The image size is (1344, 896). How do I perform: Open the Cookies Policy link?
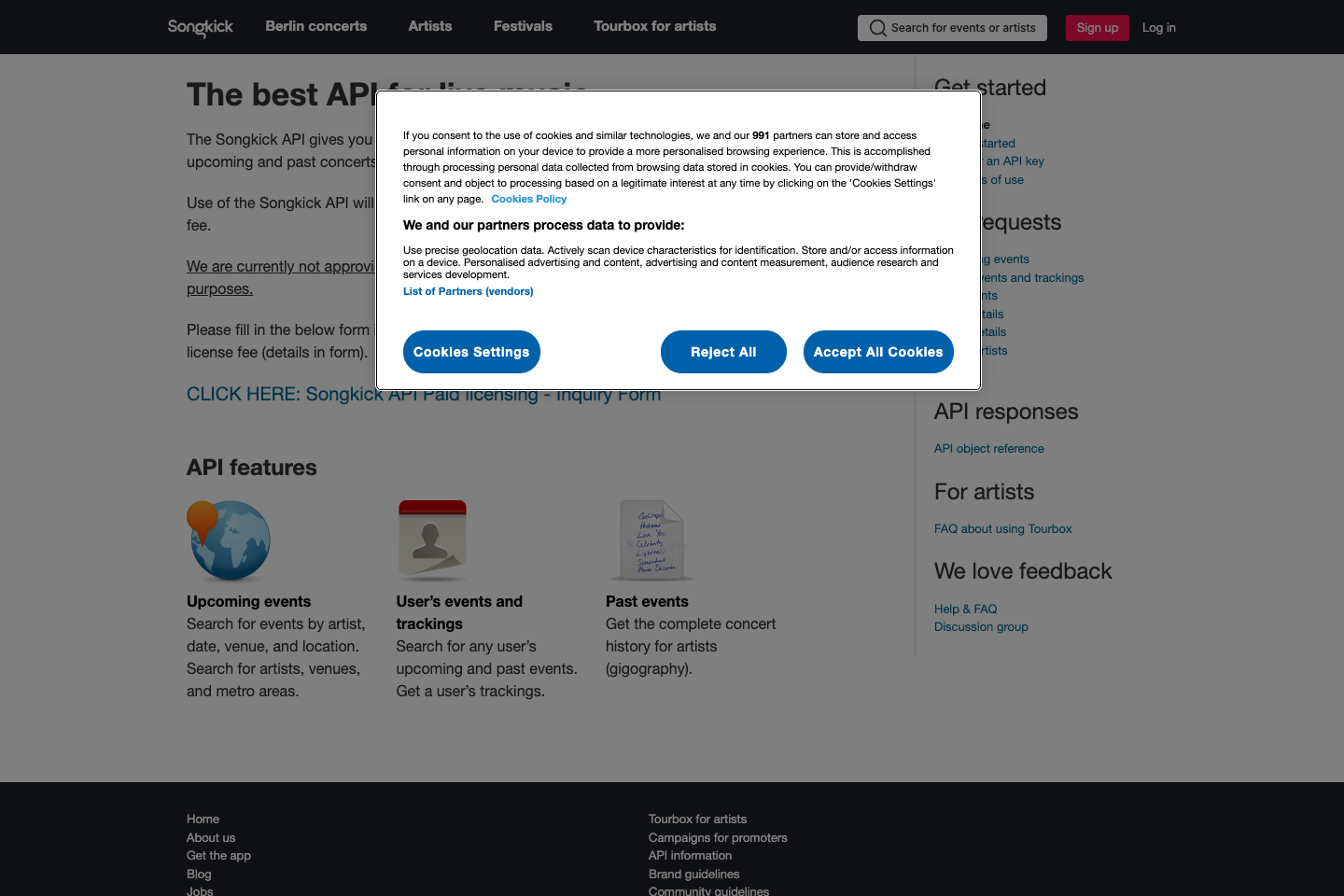tap(528, 199)
